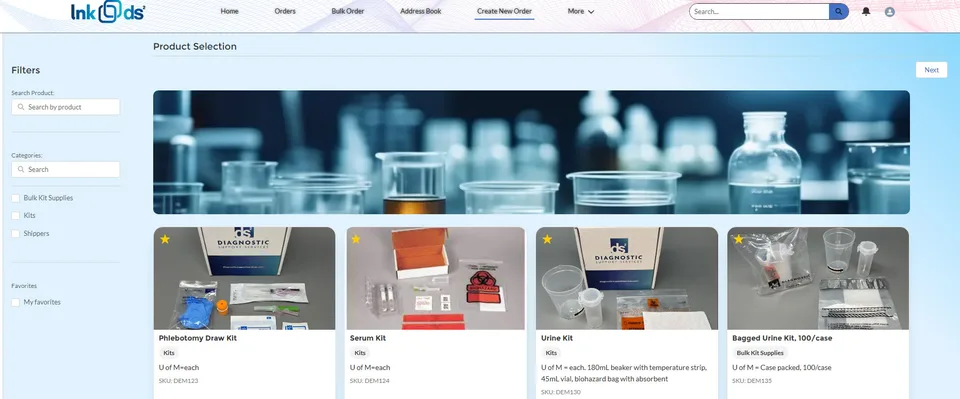Click the Phlebotomy Draw Kit title
The width and height of the screenshot is (960, 399).
click(198, 338)
